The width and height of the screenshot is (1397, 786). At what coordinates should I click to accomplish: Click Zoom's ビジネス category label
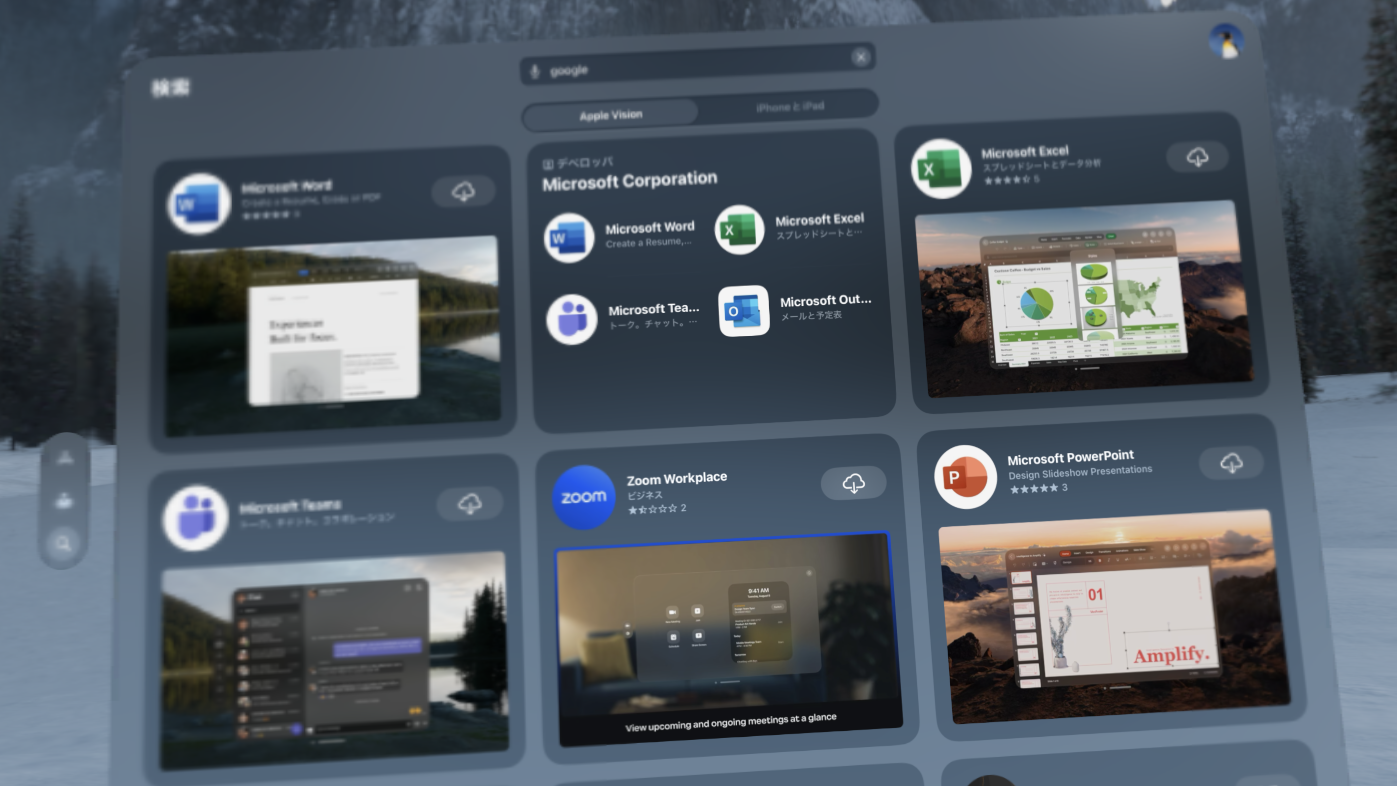[x=645, y=495]
